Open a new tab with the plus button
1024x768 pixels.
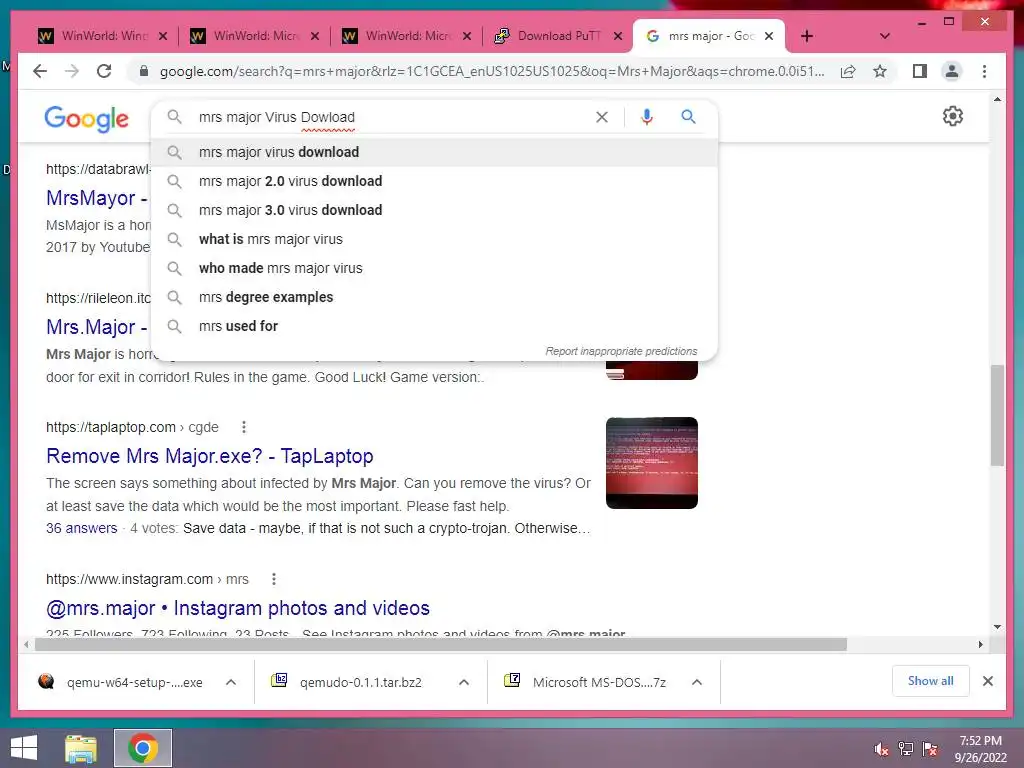click(807, 36)
